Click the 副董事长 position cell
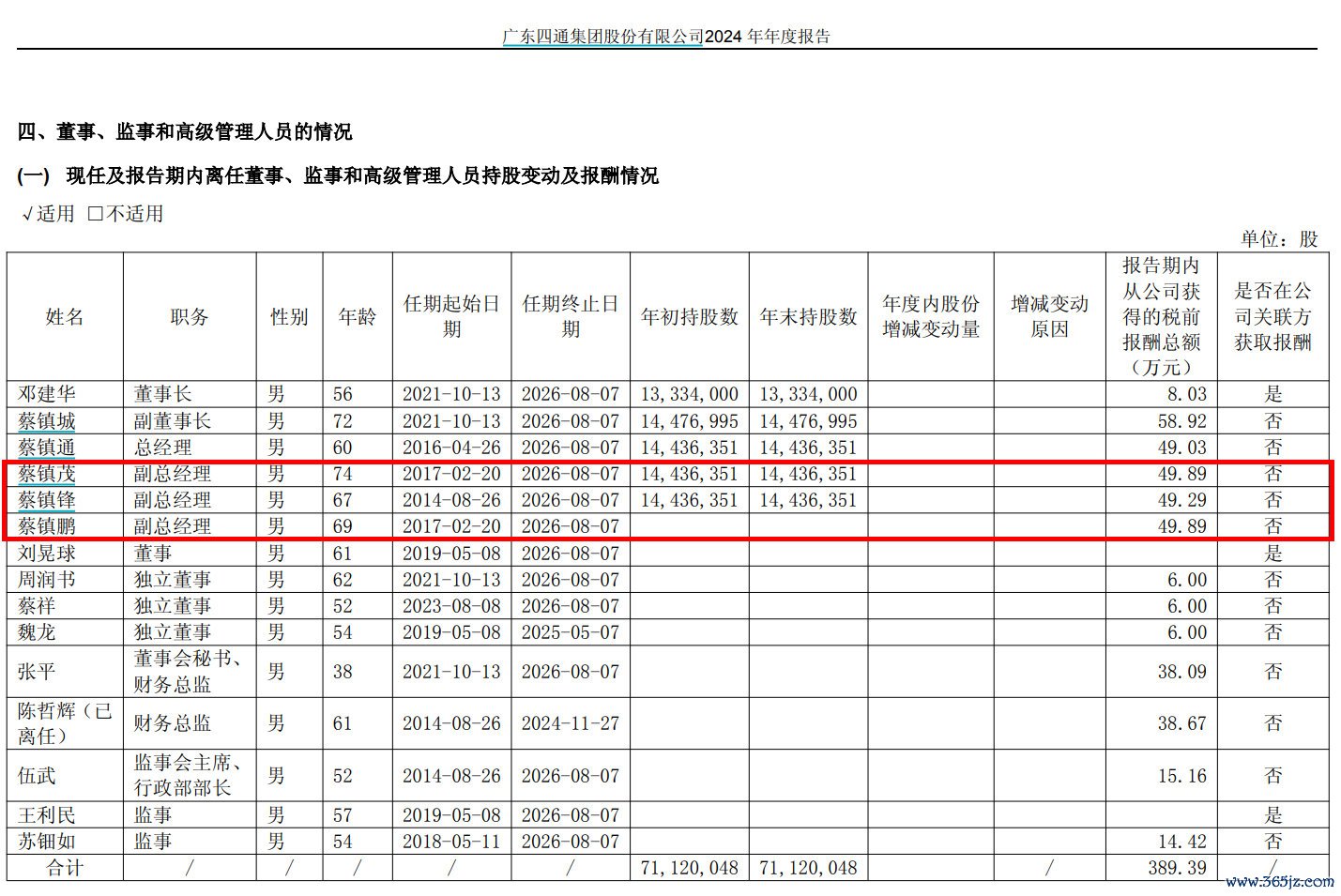 point(173,421)
